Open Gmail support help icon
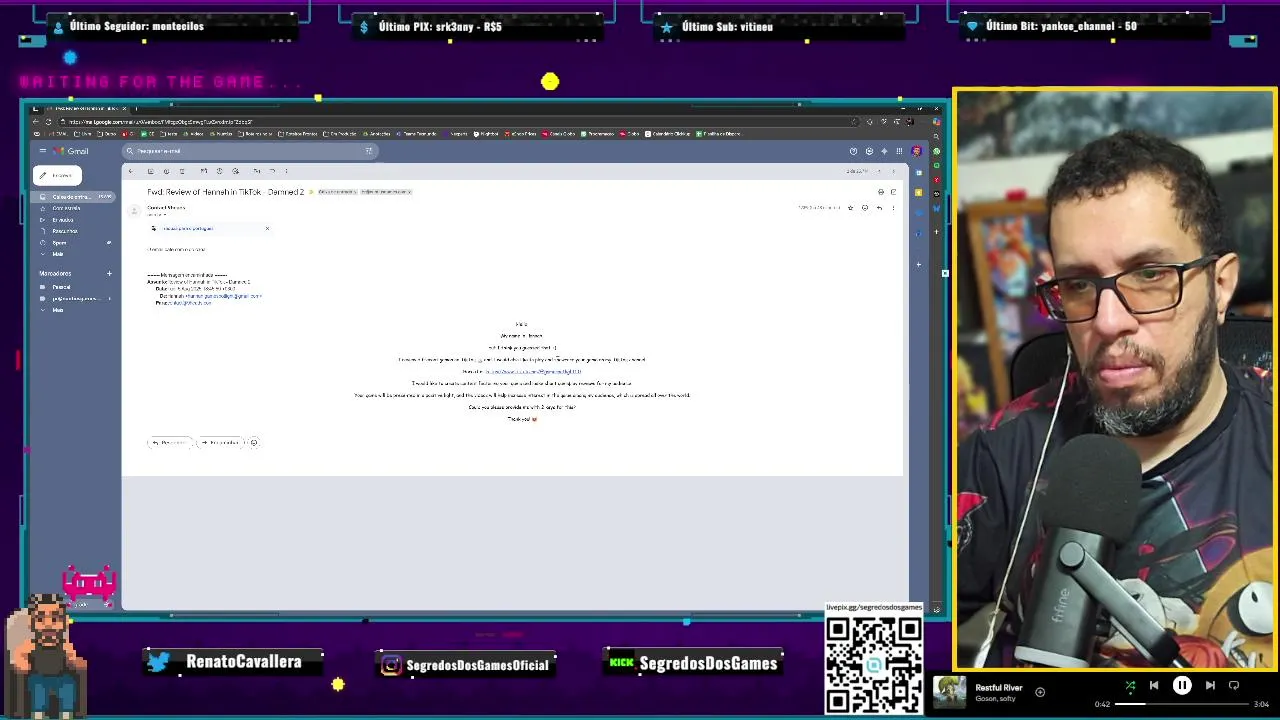The height and width of the screenshot is (720, 1280). (853, 151)
